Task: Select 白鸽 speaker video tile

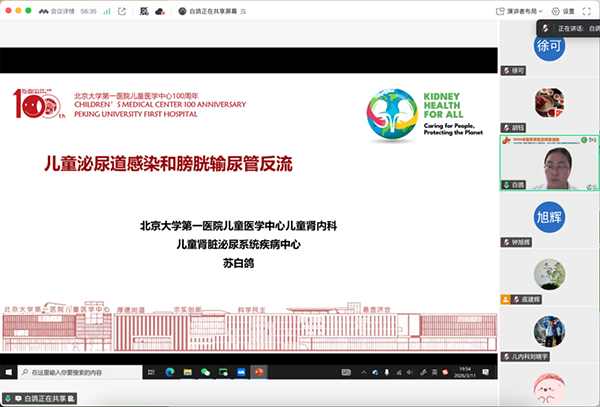Action: tap(549, 163)
